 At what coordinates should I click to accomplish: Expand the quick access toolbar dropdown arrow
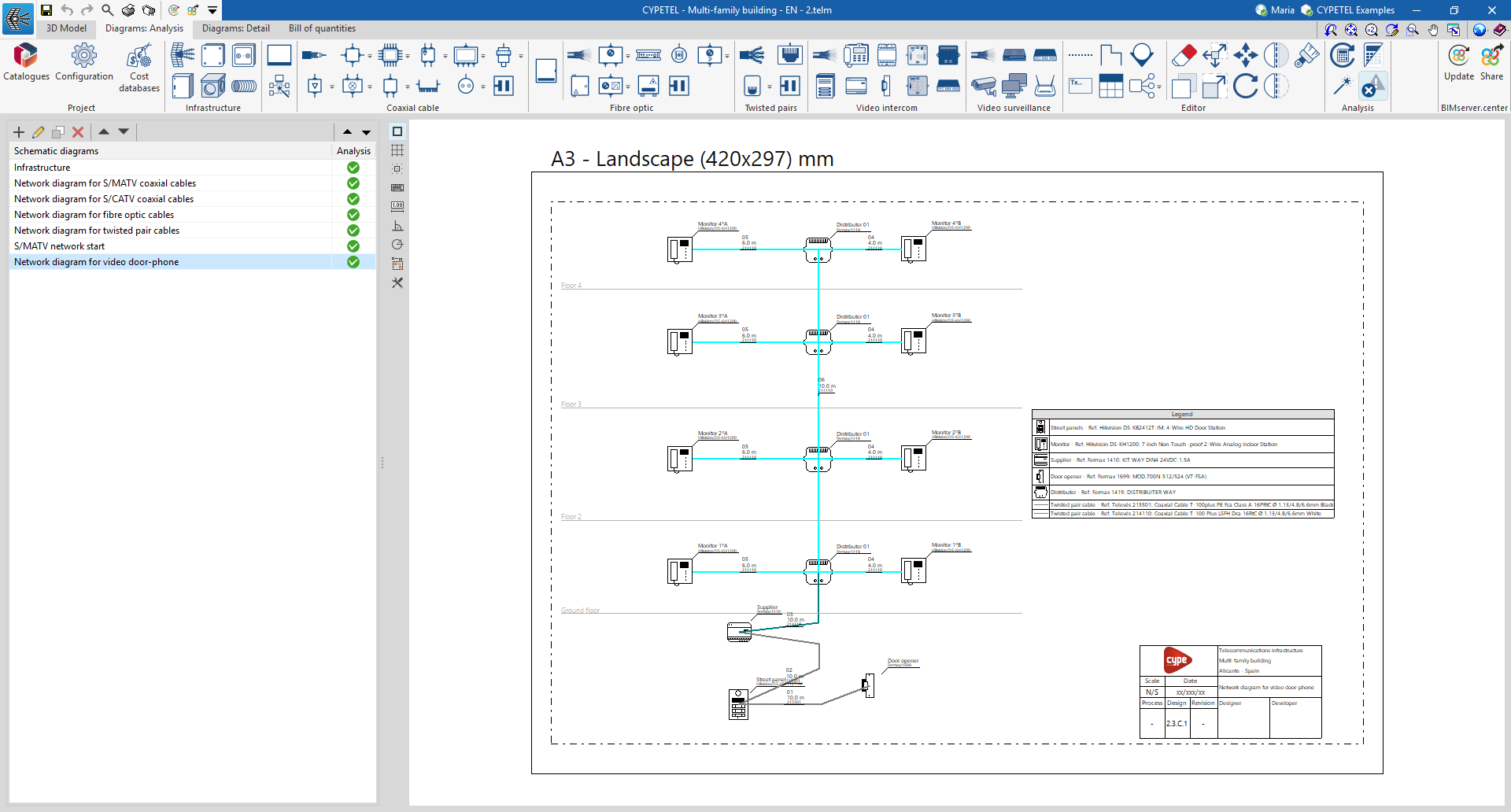212,10
